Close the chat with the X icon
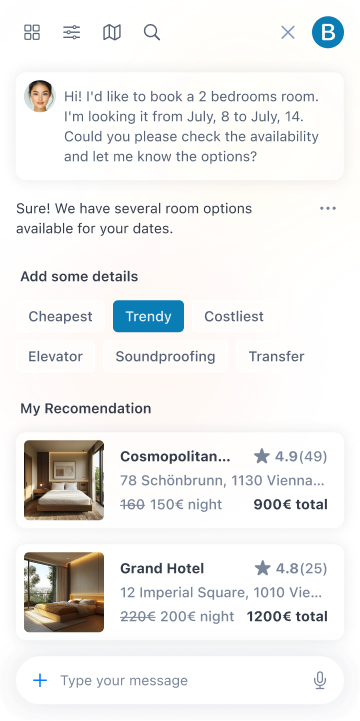Viewport: 360px width, 721px height. 288,33
